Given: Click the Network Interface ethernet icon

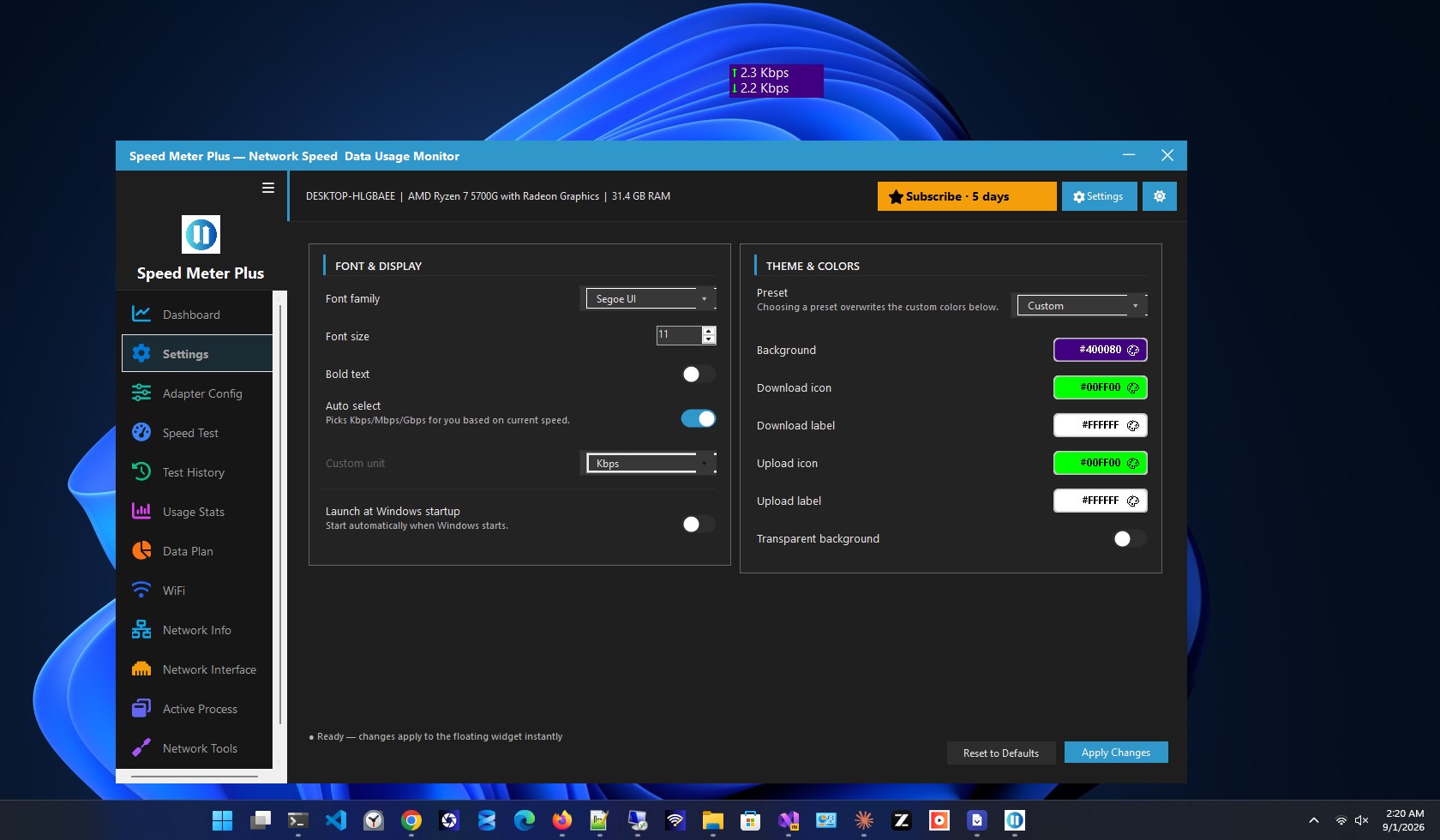Looking at the screenshot, I should (x=141, y=669).
